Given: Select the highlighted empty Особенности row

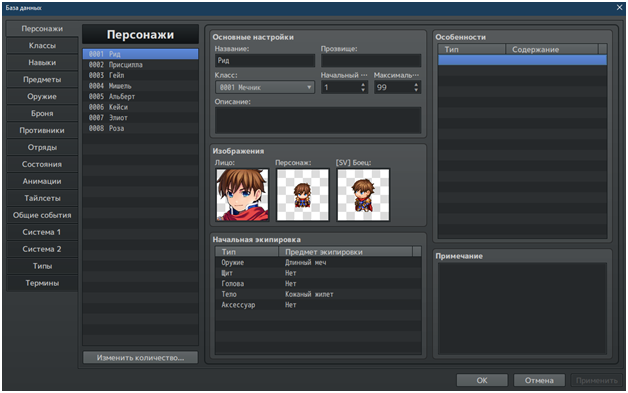Looking at the screenshot, I should [522, 60].
